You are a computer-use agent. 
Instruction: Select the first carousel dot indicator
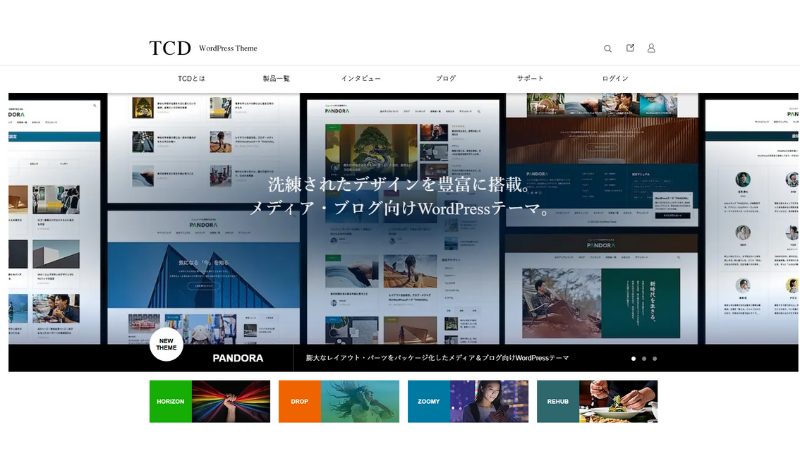(632, 358)
